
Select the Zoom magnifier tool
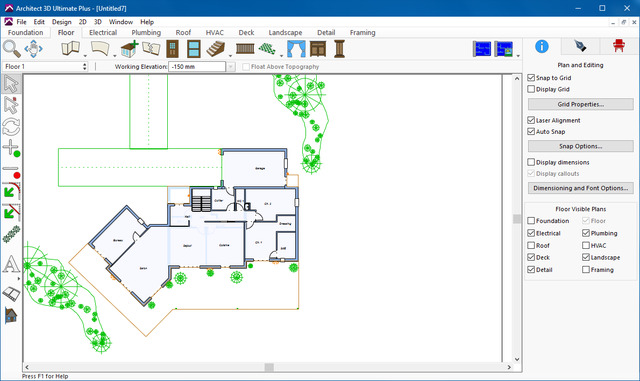(11, 49)
